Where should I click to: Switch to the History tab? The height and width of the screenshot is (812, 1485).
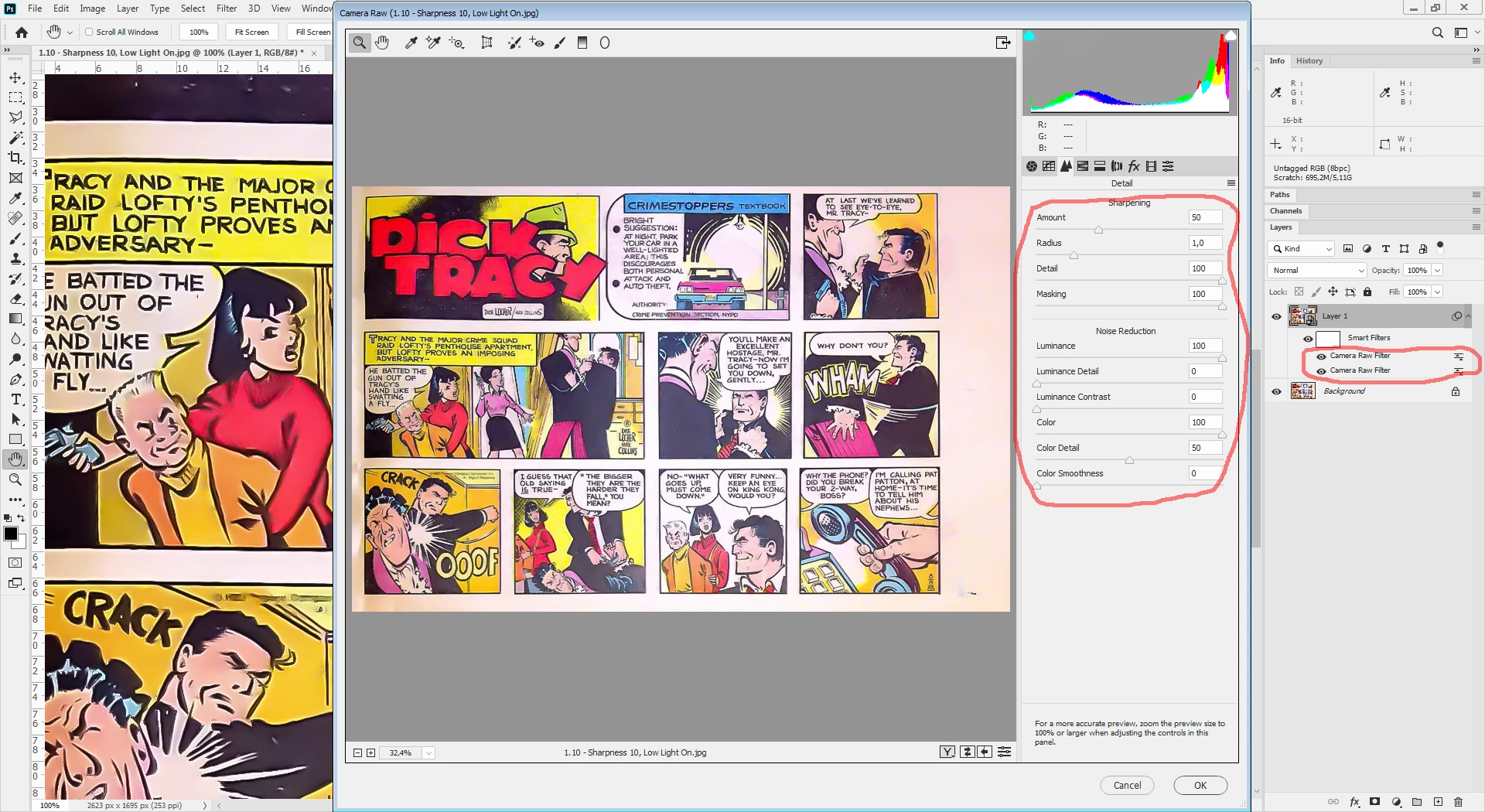tap(1309, 60)
